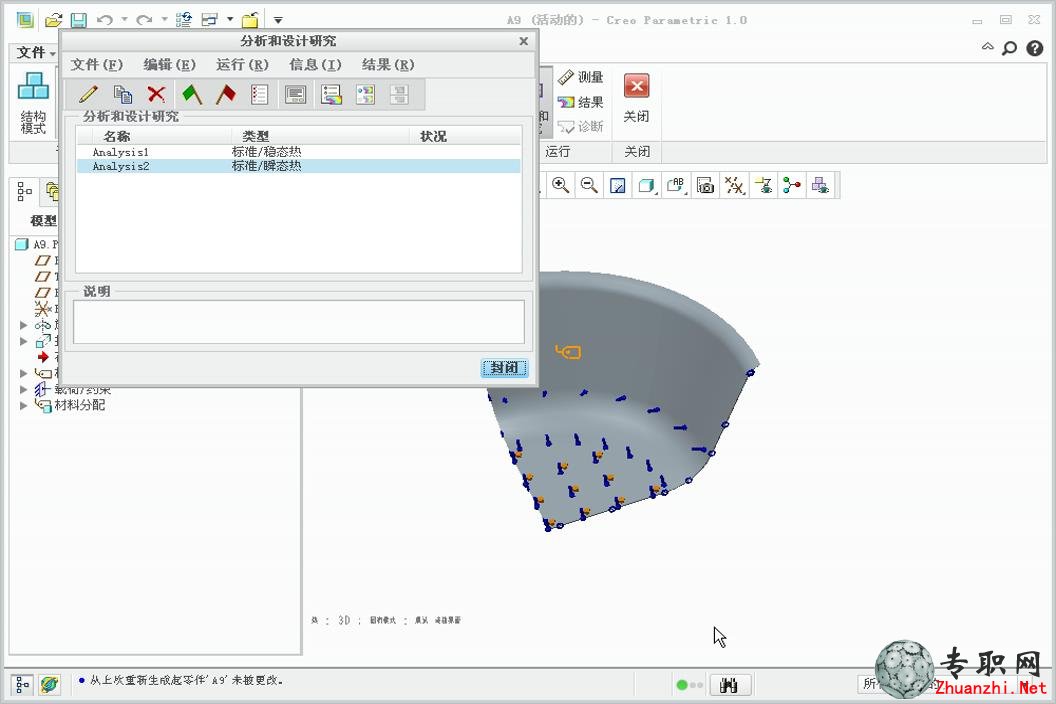Click the ribbon 测量 measure button
1056x704 pixels.
[581, 77]
